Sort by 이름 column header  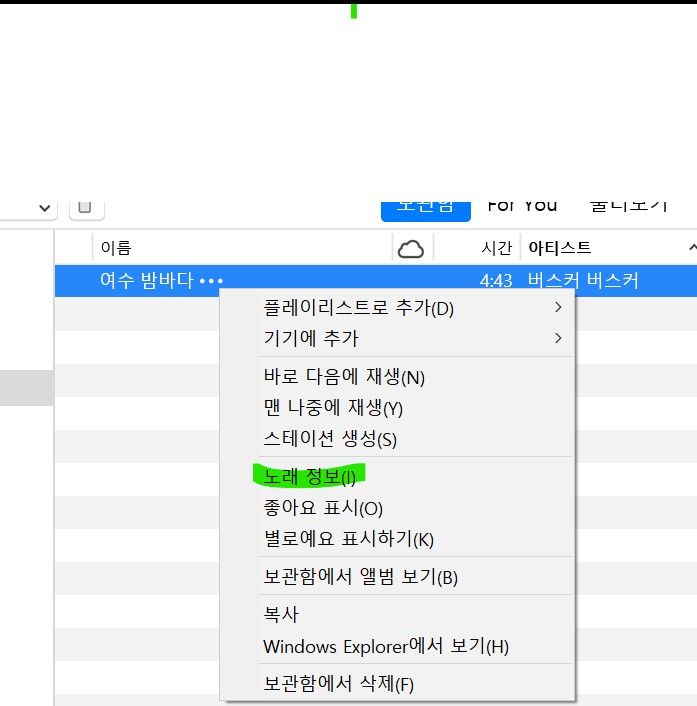pyautogui.click(x=116, y=248)
